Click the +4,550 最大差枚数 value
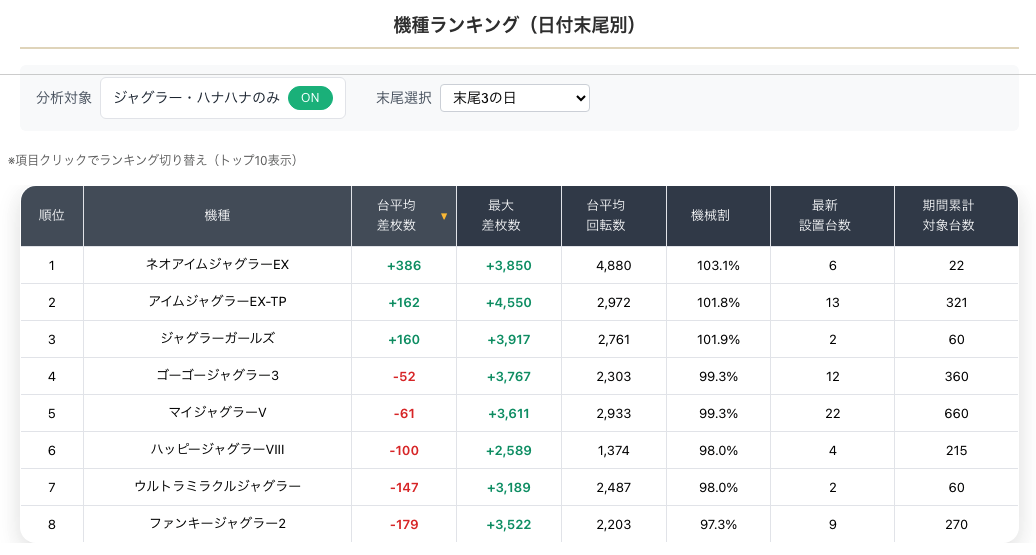1036x555 pixels. (508, 302)
